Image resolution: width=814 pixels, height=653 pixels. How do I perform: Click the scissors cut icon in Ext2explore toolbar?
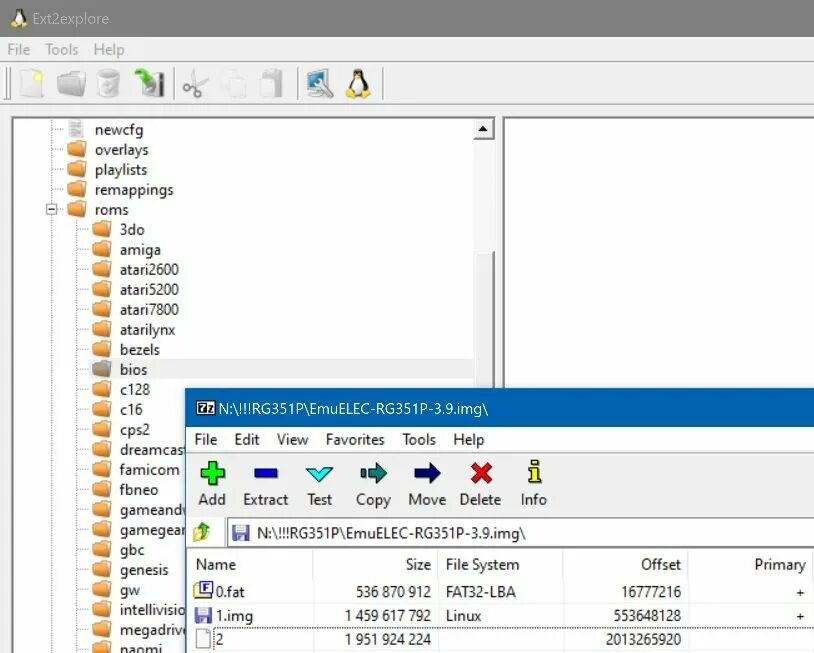[x=195, y=84]
